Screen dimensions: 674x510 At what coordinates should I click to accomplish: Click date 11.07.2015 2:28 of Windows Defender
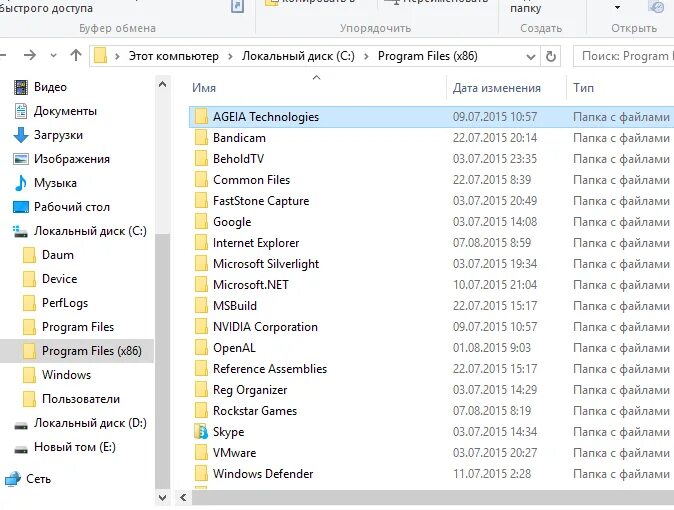[x=492, y=474]
